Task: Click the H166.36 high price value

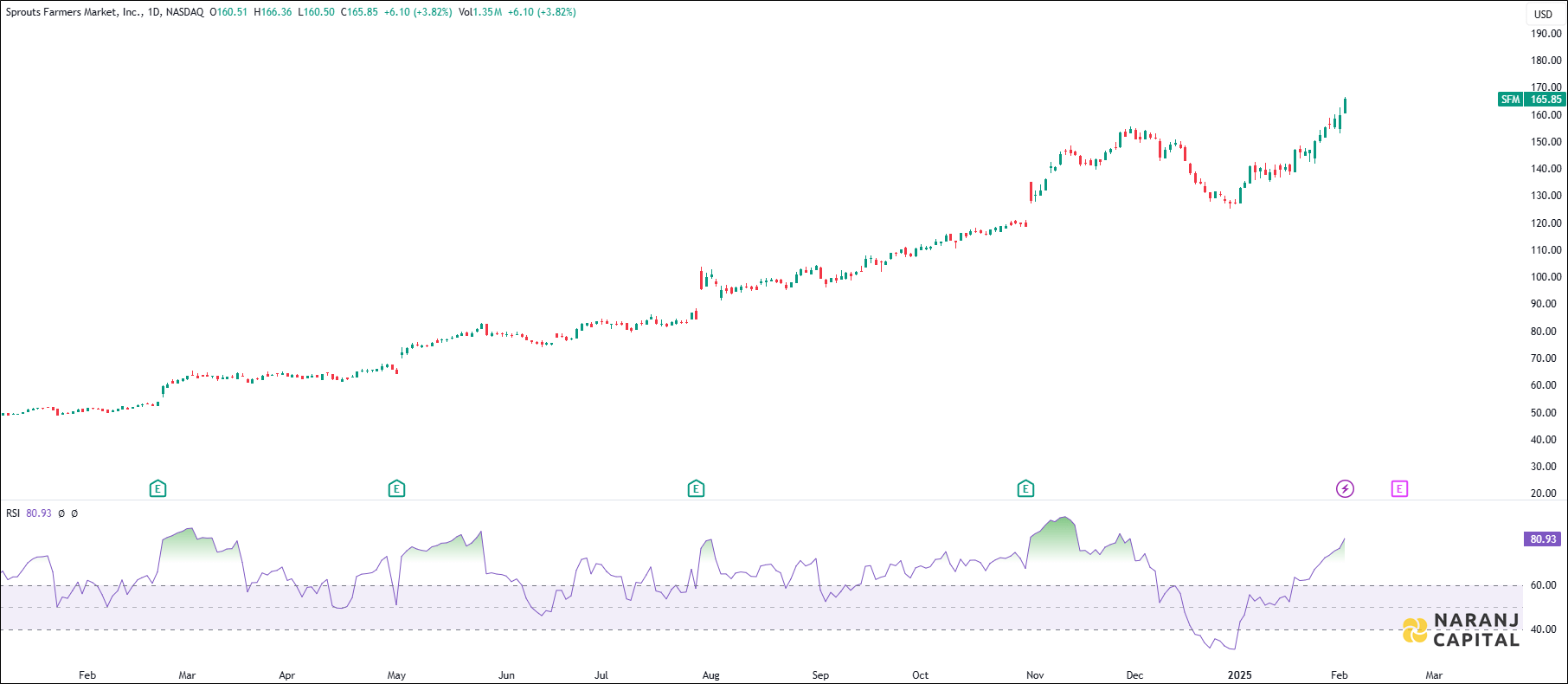Action: tap(273, 12)
